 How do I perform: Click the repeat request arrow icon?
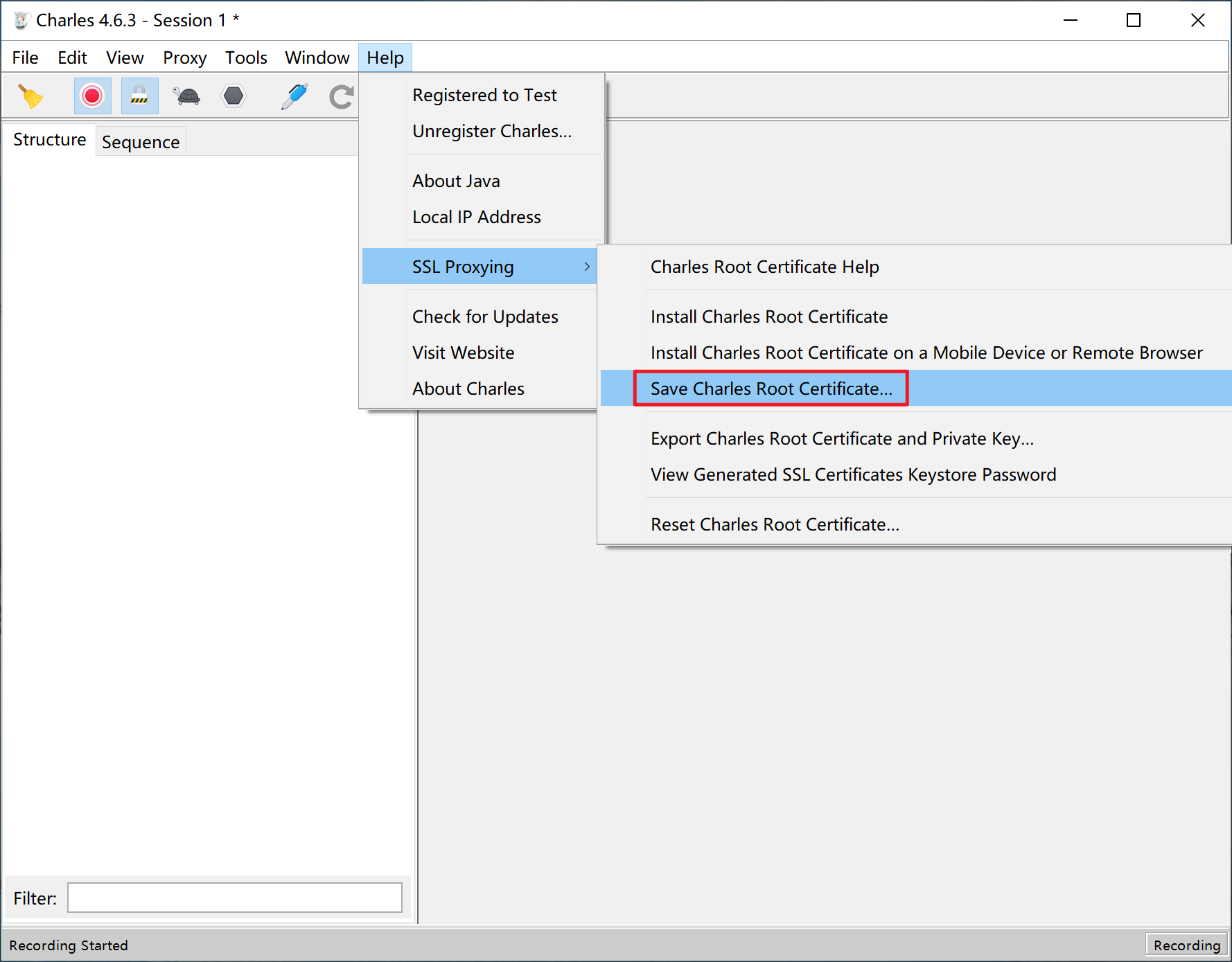[x=341, y=96]
